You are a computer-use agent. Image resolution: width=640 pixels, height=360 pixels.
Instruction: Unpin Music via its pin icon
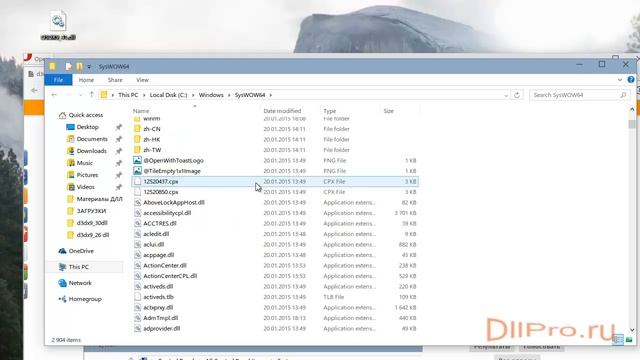[x=118, y=163]
